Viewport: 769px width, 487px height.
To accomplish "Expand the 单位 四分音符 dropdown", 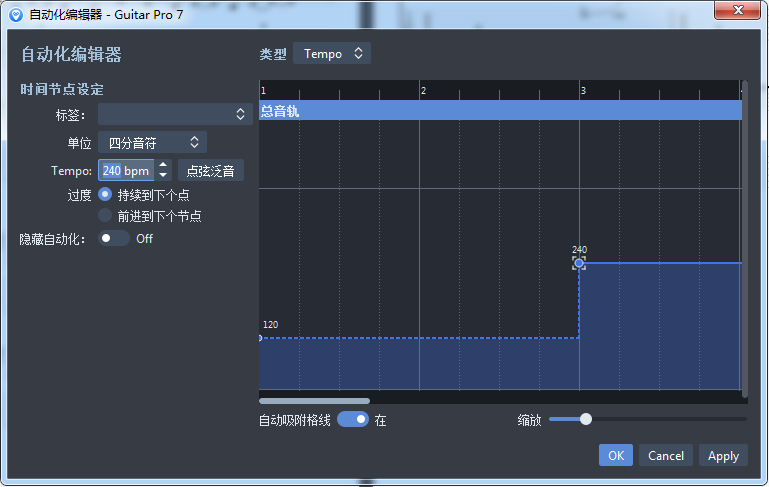I will point(152,143).
